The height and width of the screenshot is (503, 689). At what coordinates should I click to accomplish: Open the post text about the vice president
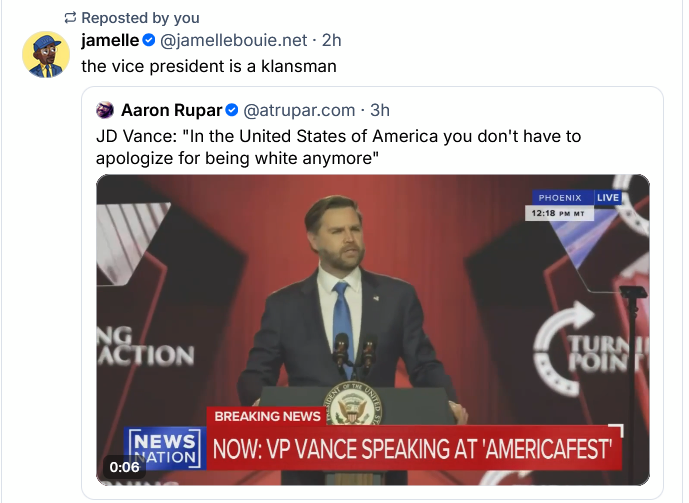209,67
